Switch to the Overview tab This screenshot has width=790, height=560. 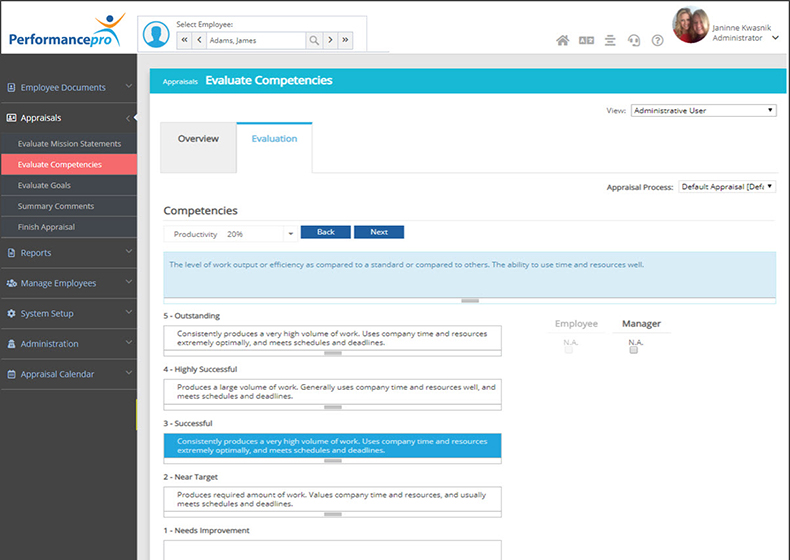(x=198, y=139)
